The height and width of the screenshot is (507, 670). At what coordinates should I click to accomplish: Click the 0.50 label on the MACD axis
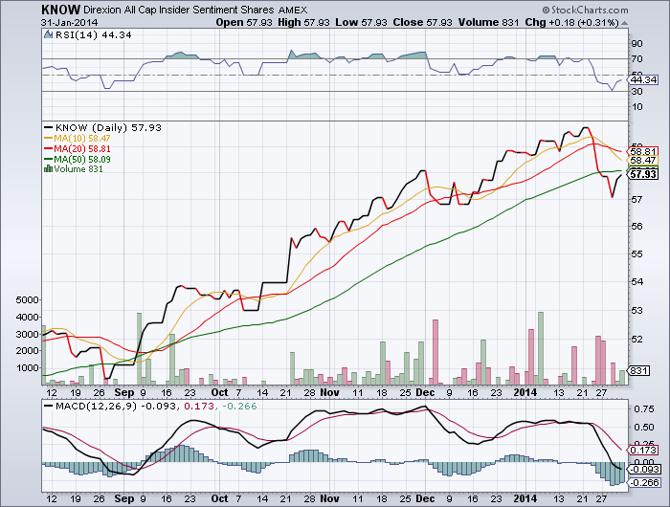(644, 428)
